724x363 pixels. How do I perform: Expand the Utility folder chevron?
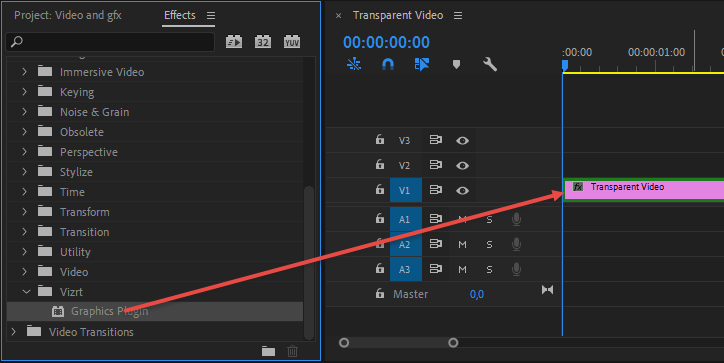coord(24,252)
